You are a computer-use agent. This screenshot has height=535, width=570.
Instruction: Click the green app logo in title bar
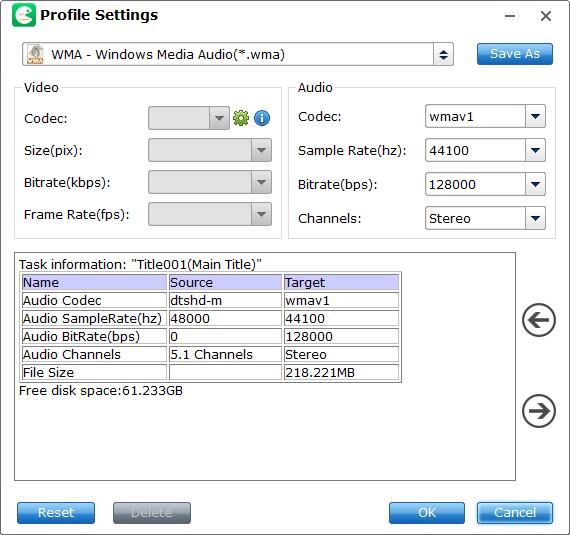click(24, 15)
